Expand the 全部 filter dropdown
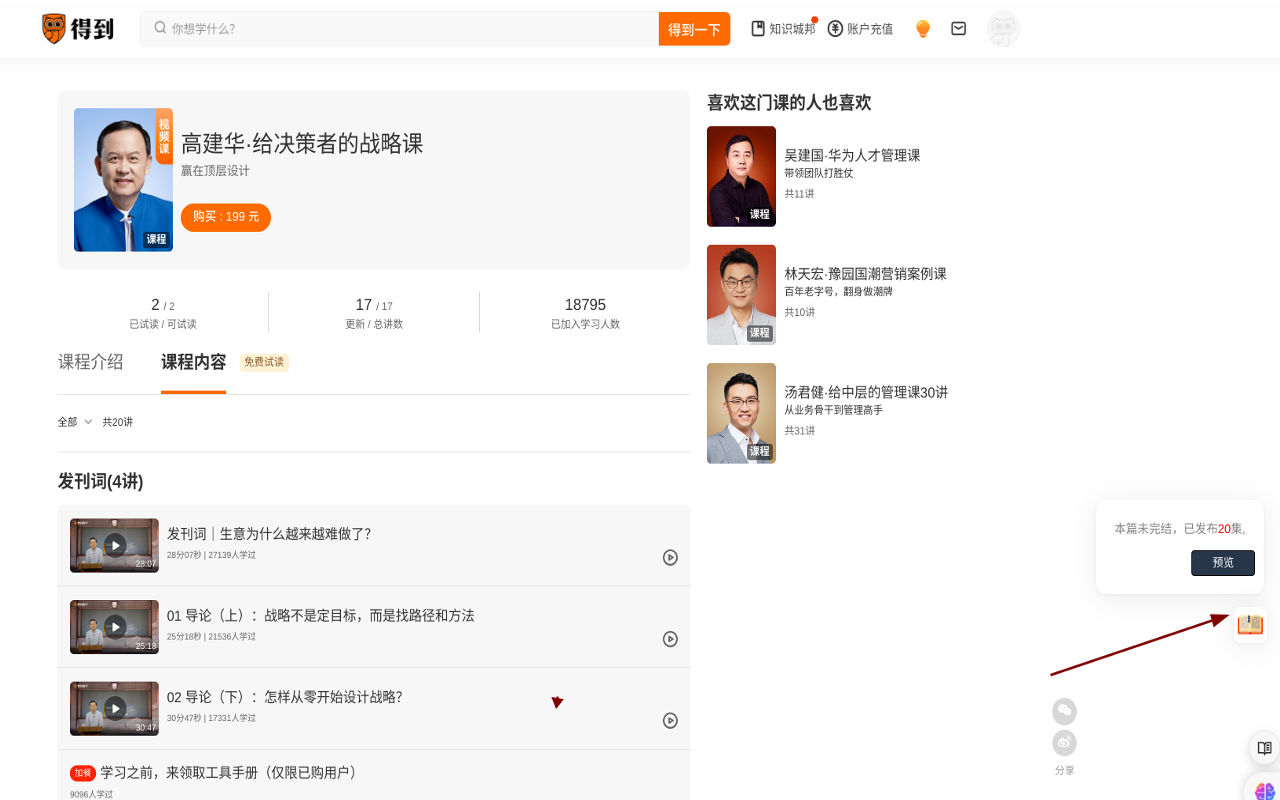 (74, 421)
